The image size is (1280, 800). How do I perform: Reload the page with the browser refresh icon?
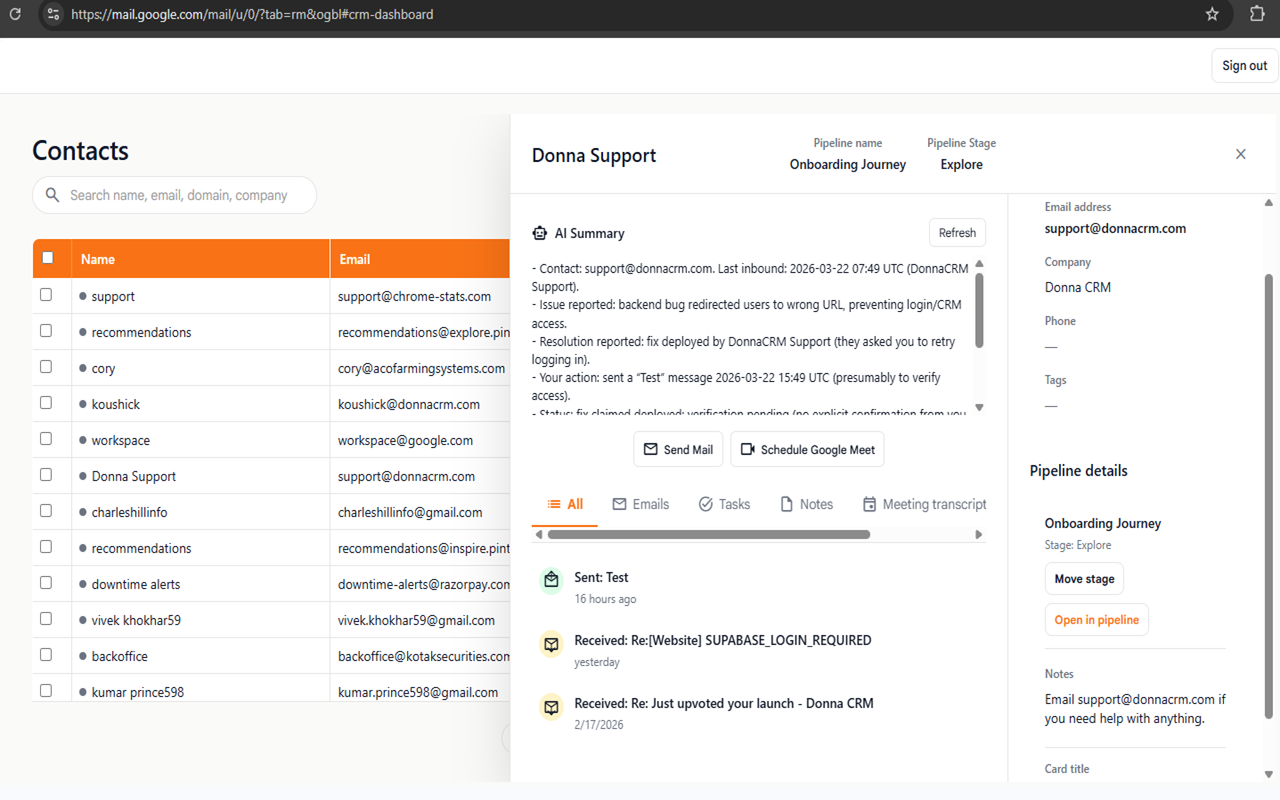click(x=15, y=14)
